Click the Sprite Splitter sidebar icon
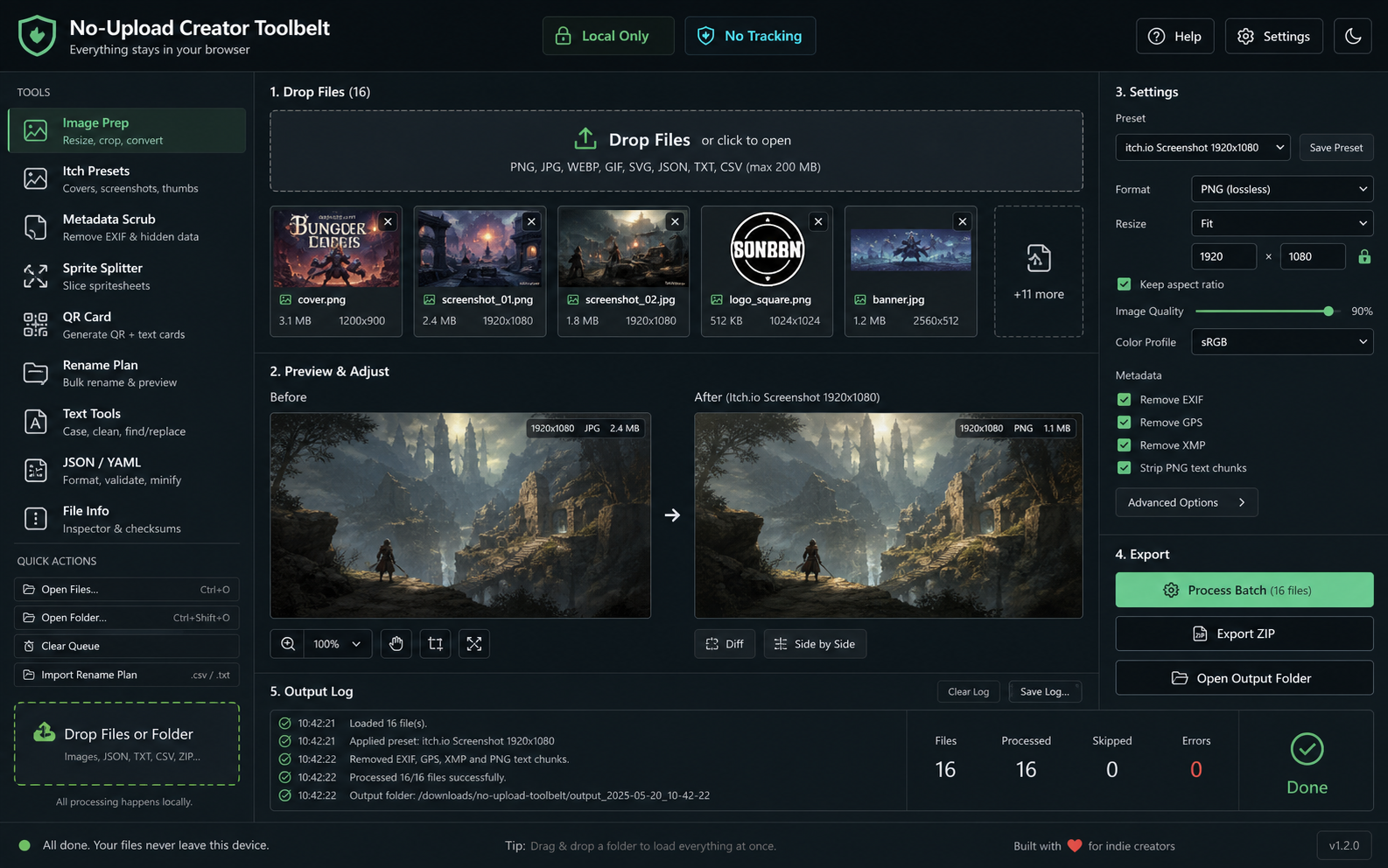Screen dimensions: 1388x868 pos(36,276)
